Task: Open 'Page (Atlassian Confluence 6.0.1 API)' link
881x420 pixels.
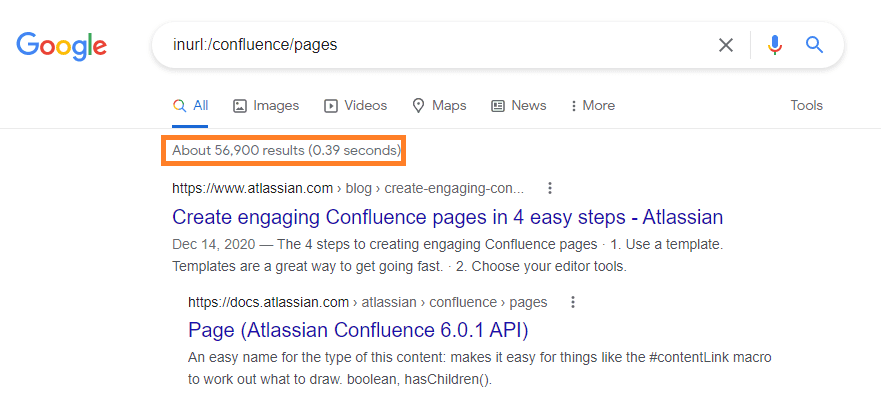Action: tap(358, 330)
